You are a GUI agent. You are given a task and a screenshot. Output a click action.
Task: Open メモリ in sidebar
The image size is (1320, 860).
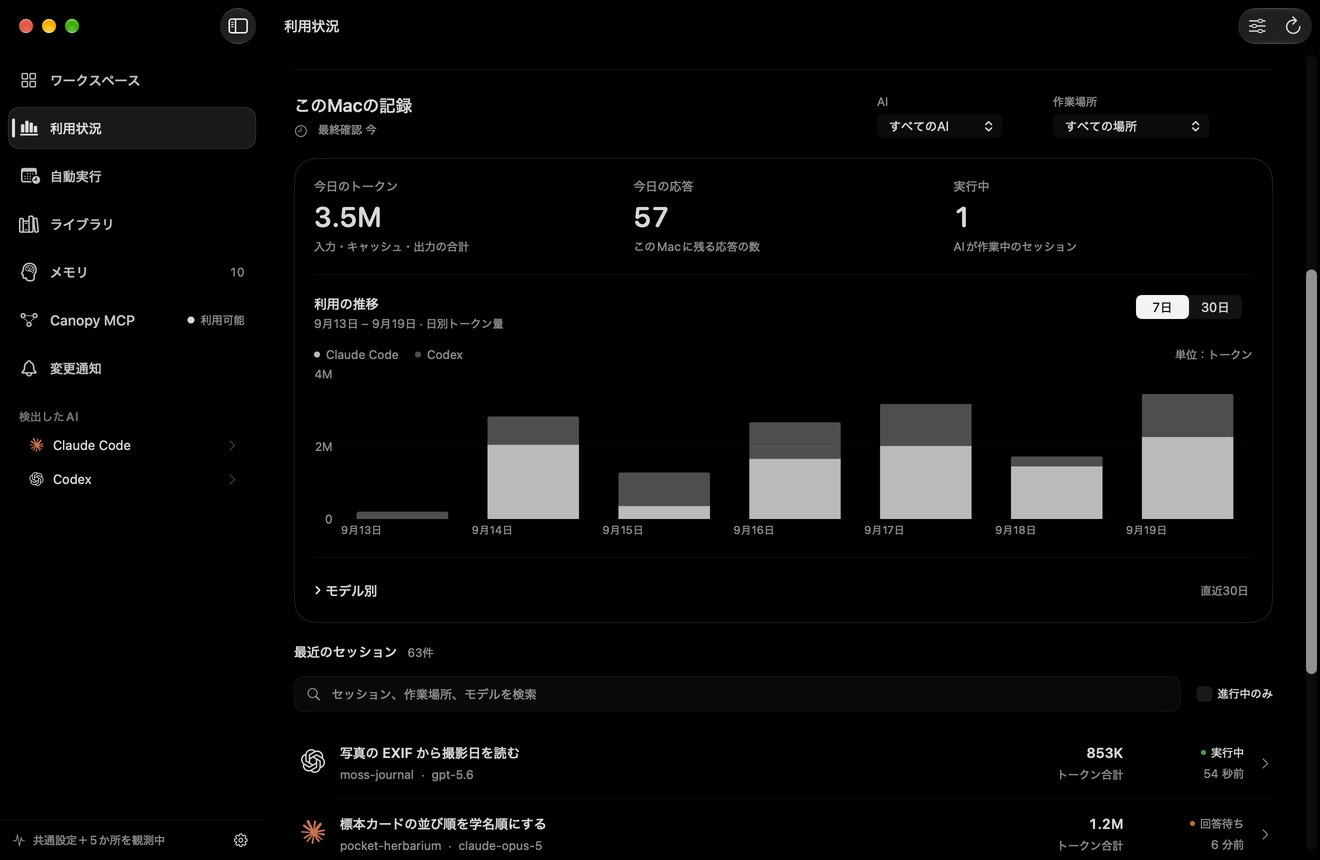point(132,272)
